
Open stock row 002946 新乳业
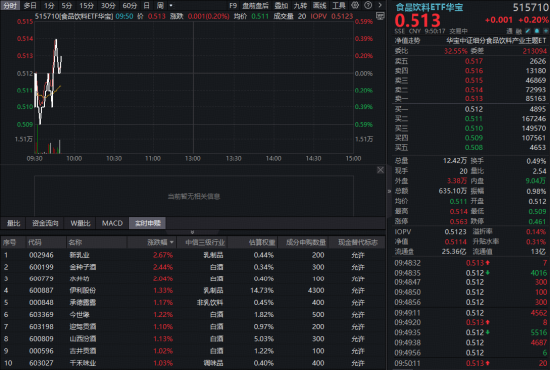[193, 255]
